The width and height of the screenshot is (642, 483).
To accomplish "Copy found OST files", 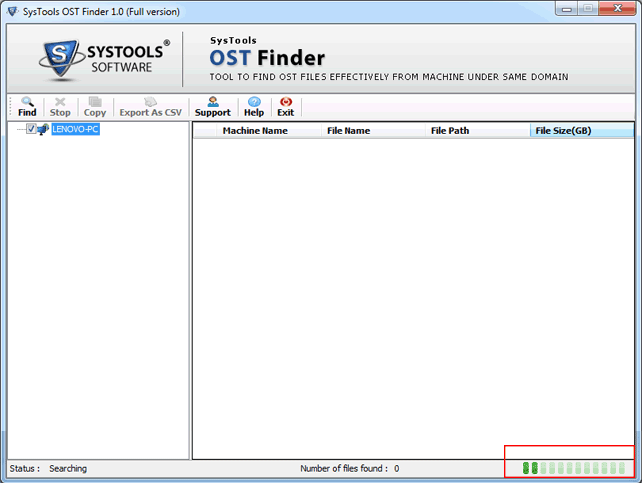I will [95, 107].
